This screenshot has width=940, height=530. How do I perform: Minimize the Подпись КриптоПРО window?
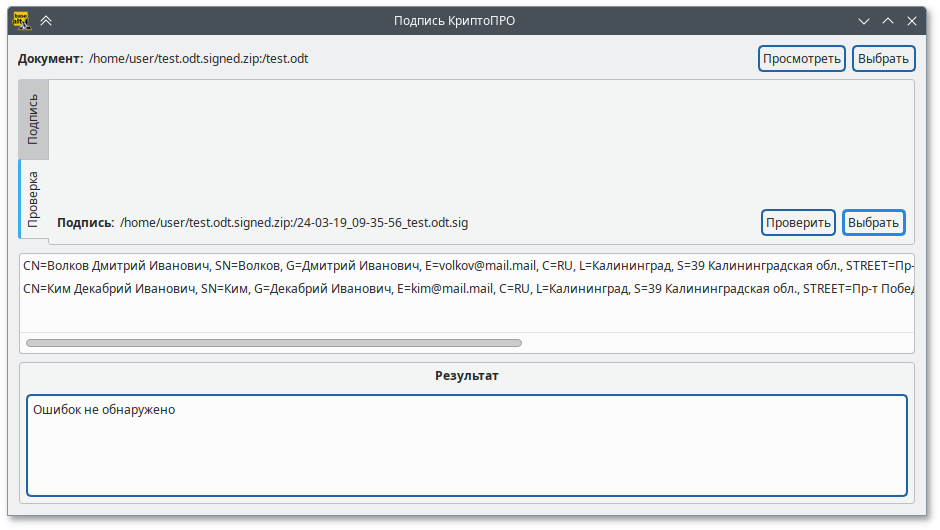[x=863, y=20]
